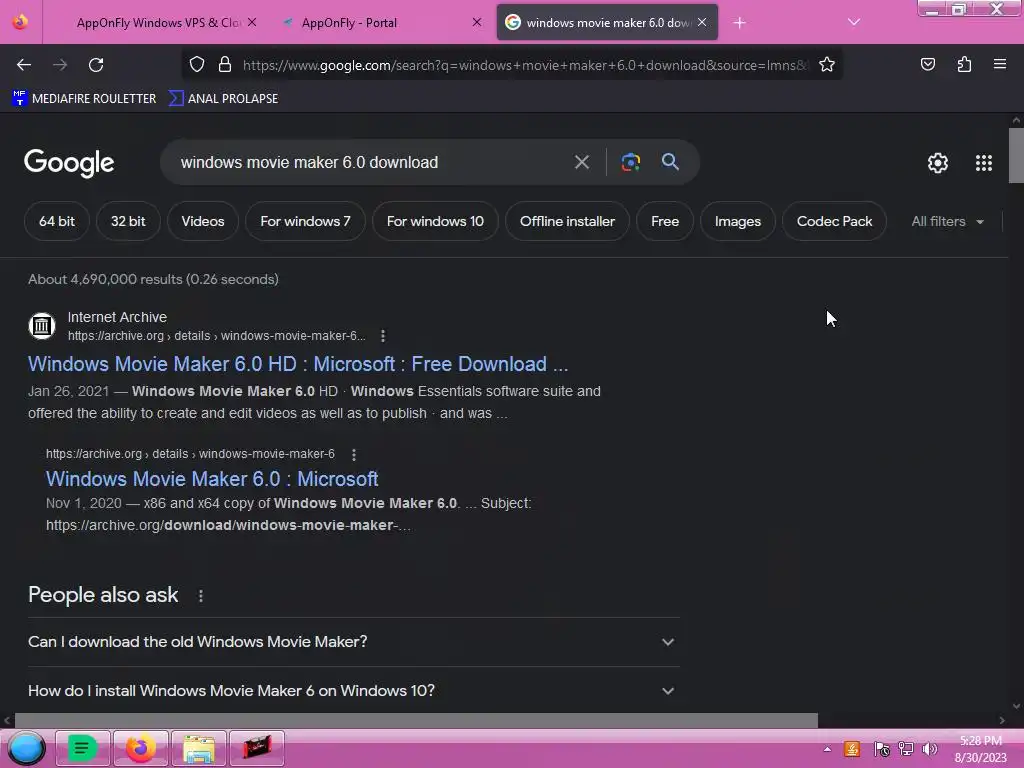This screenshot has height=768, width=1024.
Task: Click the volume speaker tray icon
Action: pos(929,749)
